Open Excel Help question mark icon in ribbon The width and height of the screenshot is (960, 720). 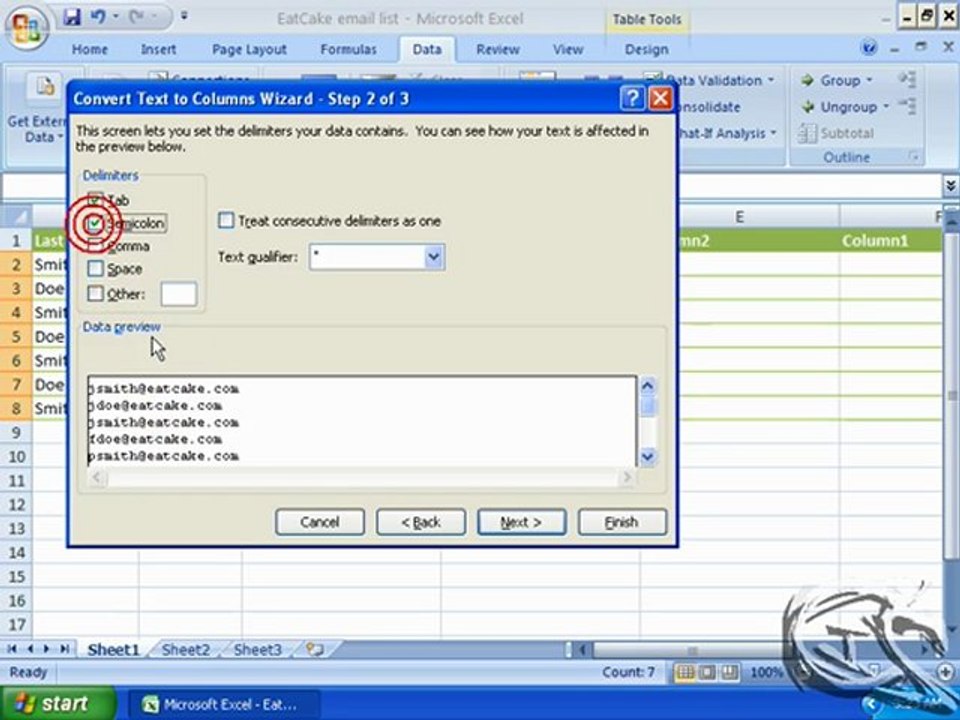(868, 47)
